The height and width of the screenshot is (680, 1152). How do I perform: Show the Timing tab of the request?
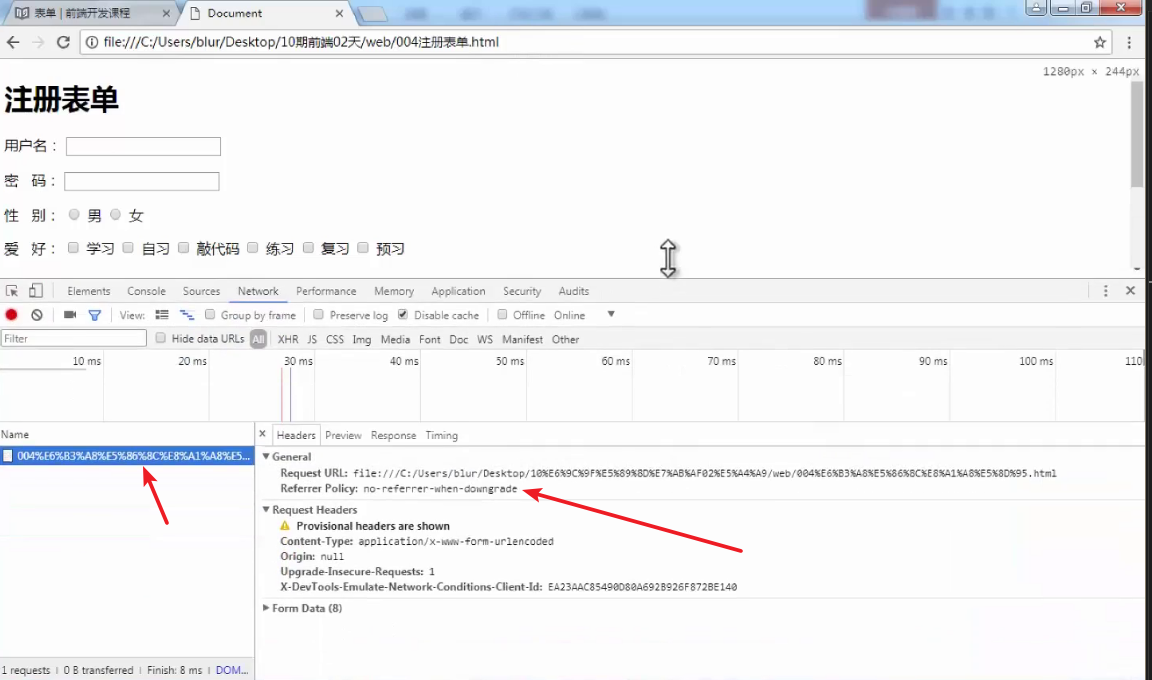[x=442, y=435]
